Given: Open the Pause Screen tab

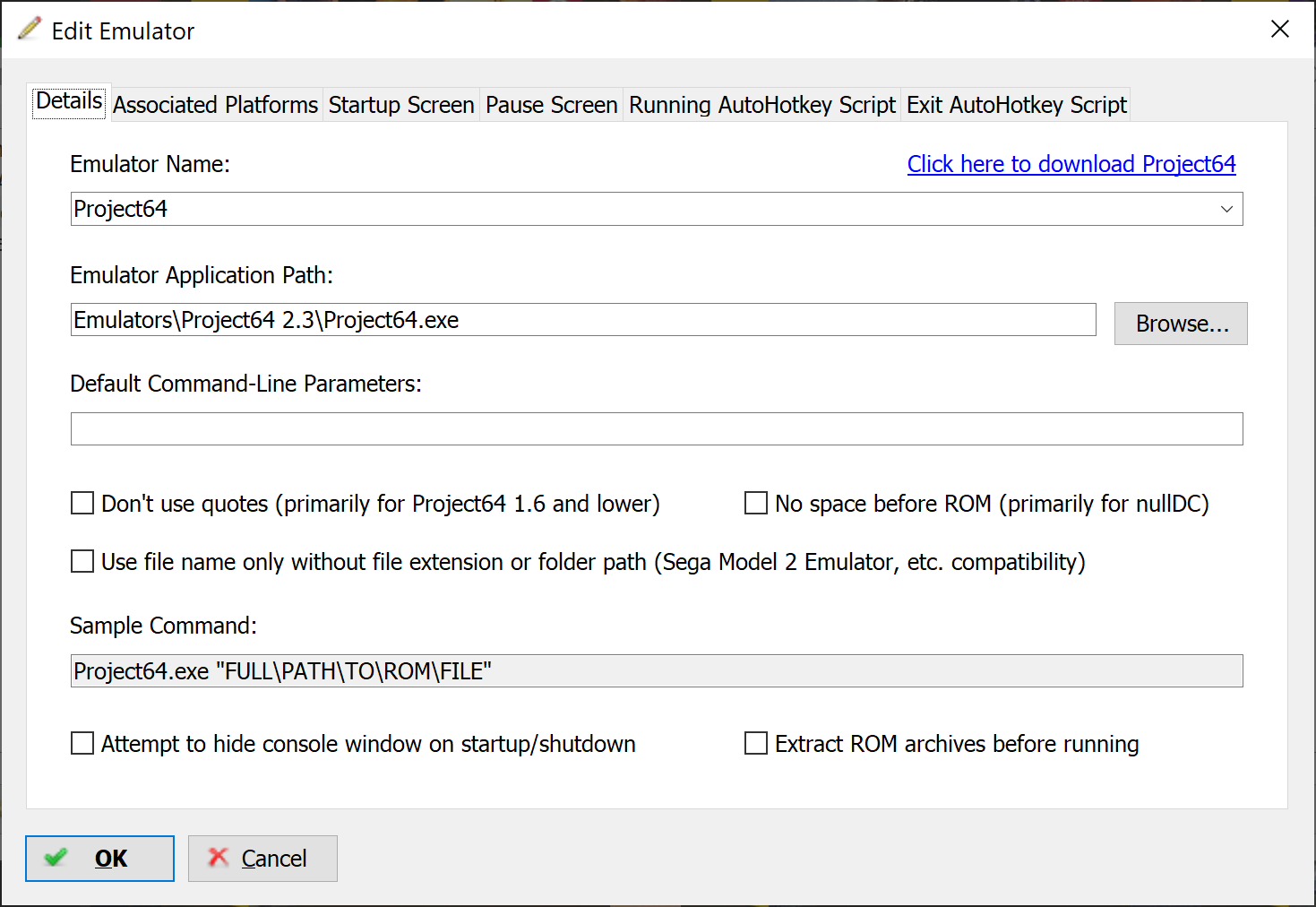Looking at the screenshot, I should pos(552,105).
